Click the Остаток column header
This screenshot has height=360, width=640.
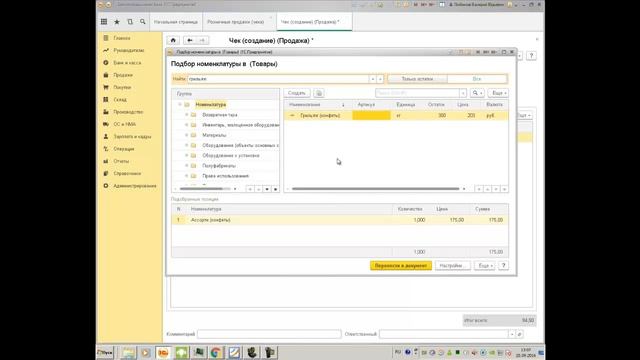(x=436, y=104)
